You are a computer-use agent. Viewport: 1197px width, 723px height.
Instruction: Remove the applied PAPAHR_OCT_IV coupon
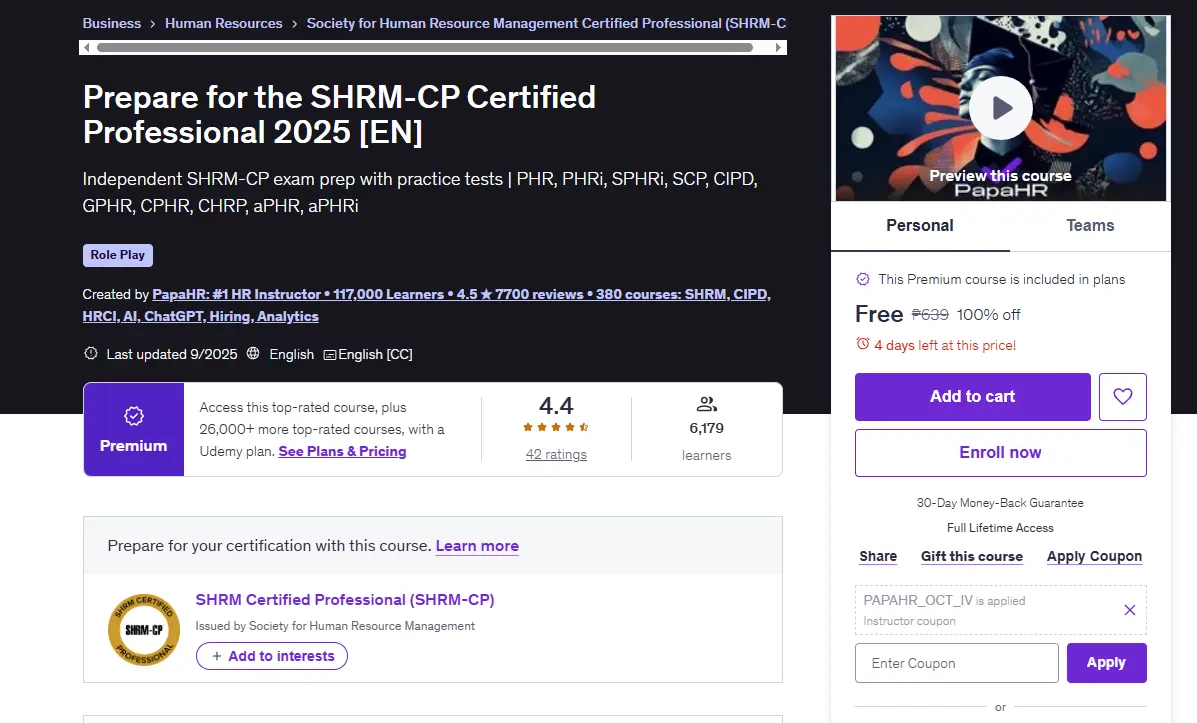pos(1130,610)
